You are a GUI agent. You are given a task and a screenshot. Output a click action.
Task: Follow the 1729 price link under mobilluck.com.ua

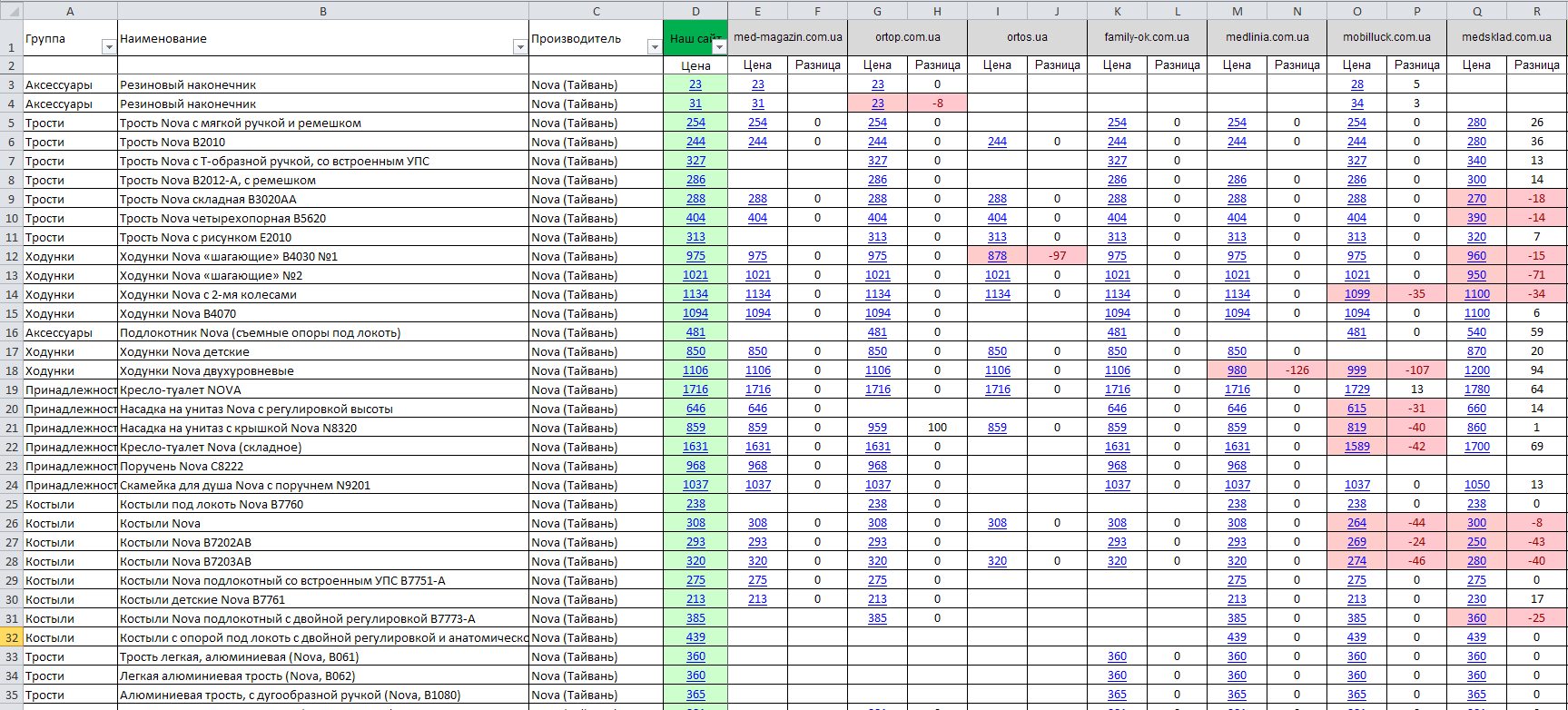[1356, 390]
